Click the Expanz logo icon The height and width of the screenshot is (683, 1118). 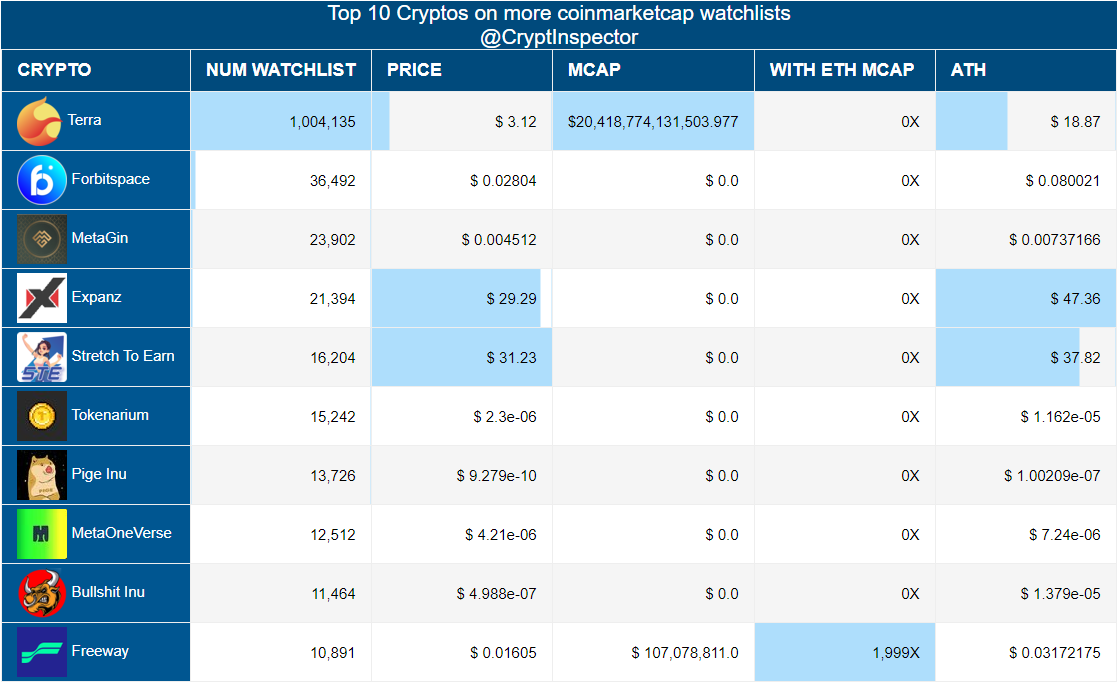coord(41,298)
